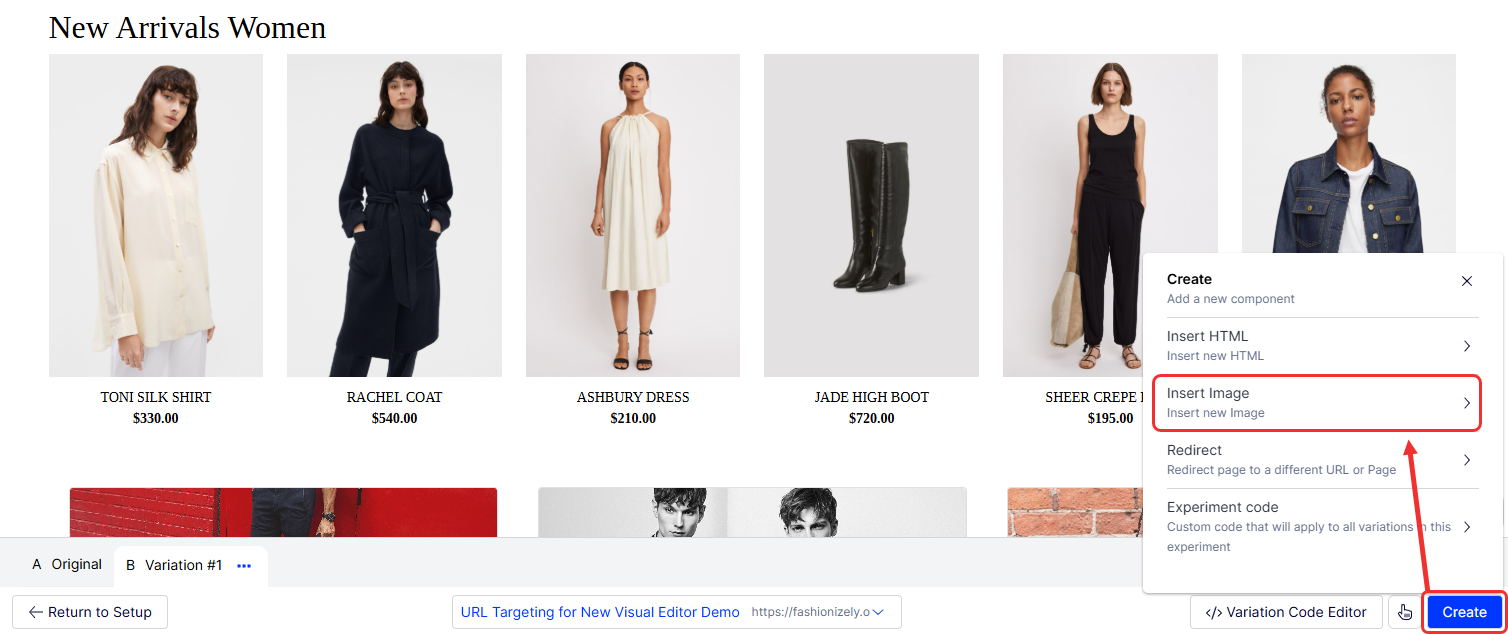This screenshot has width=1508, height=635.
Task: Switch to the Original variation tab
Action: pyautogui.click(x=67, y=565)
